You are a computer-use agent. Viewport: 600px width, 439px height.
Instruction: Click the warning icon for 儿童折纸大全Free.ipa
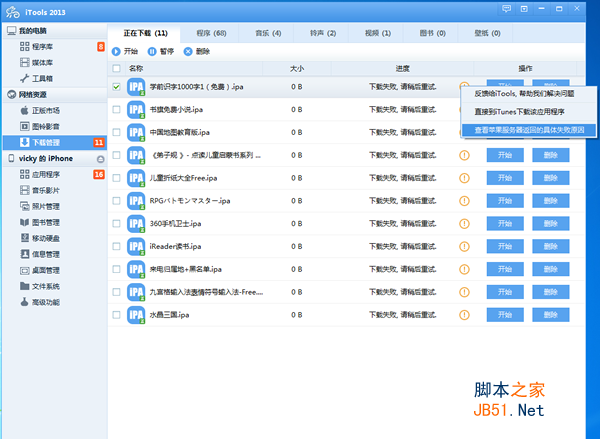tap(464, 178)
